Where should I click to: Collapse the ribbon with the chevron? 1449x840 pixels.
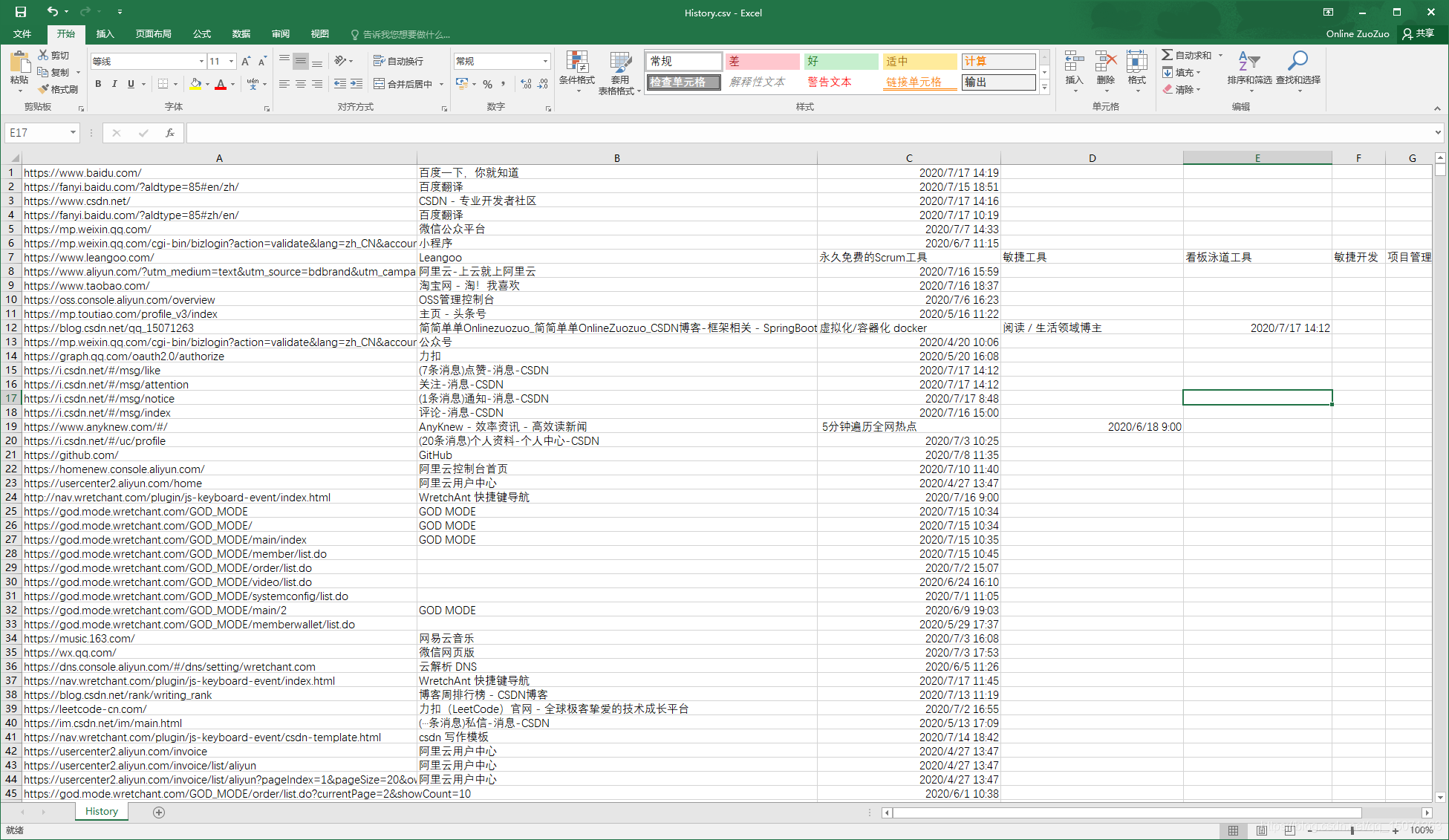tap(1437, 108)
